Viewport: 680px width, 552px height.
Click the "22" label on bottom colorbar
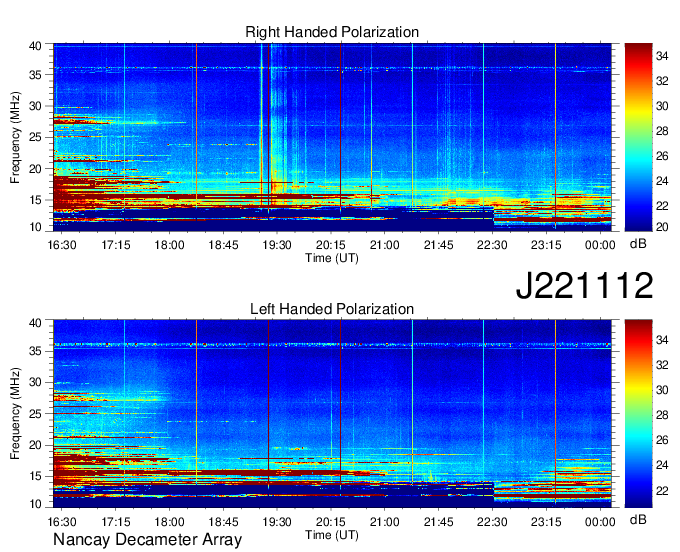click(x=662, y=490)
